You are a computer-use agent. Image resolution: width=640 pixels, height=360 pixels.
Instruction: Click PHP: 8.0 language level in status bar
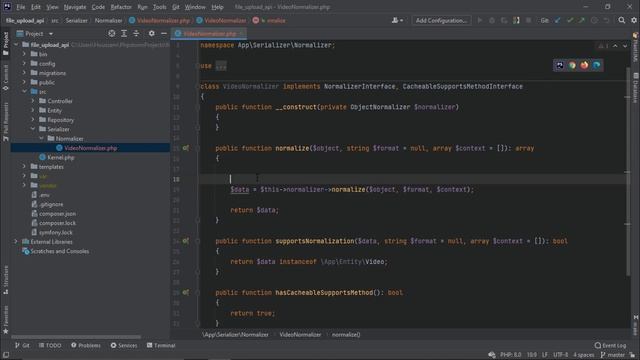point(511,355)
